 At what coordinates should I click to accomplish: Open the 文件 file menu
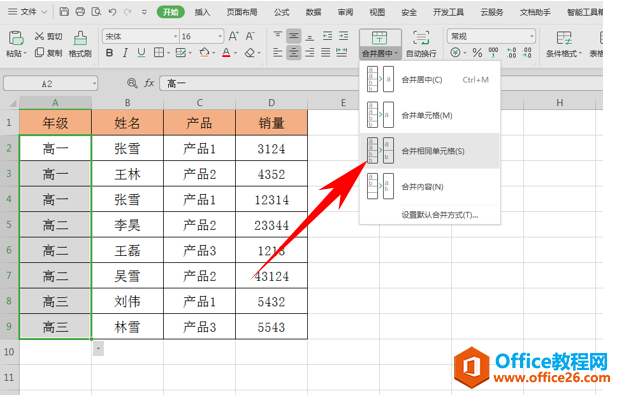point(28,12)
